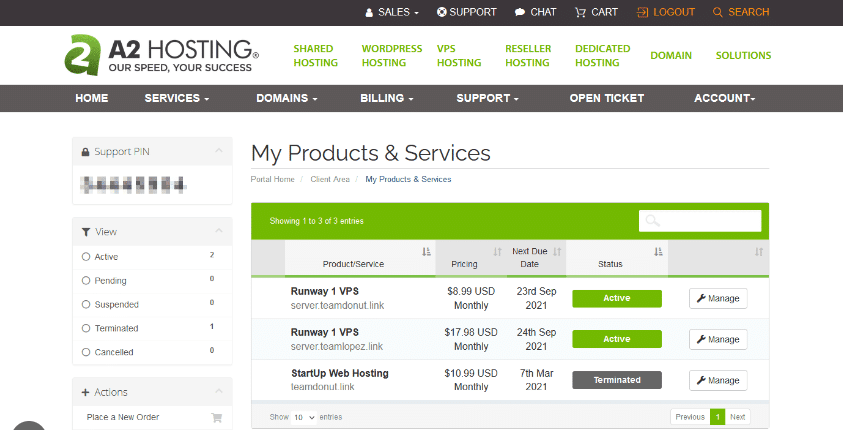The height and width of the screenshot is (430, 843).
Task: Open the Billing dropdown menu
Action: click(387, 98)
